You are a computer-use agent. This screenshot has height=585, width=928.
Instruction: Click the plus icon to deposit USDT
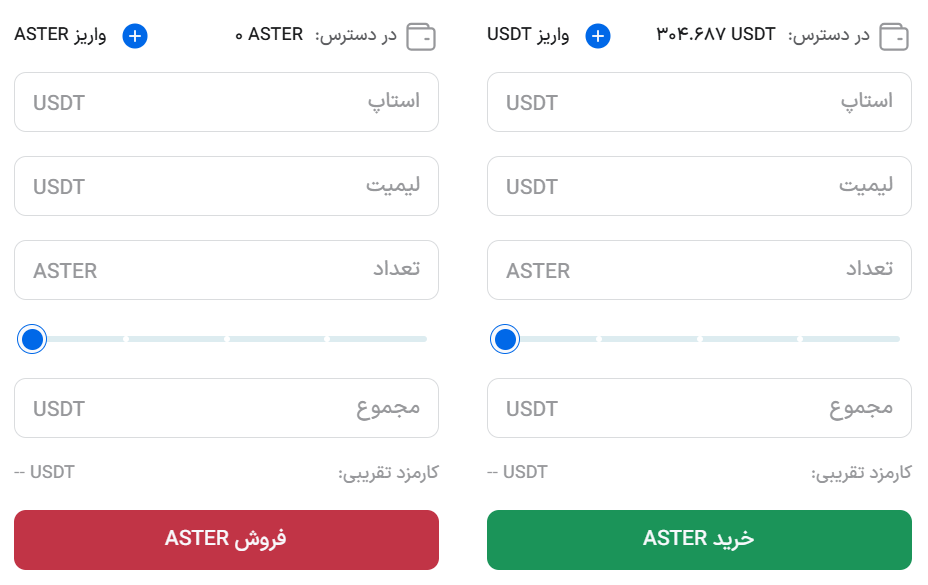(x=597, y=37)
